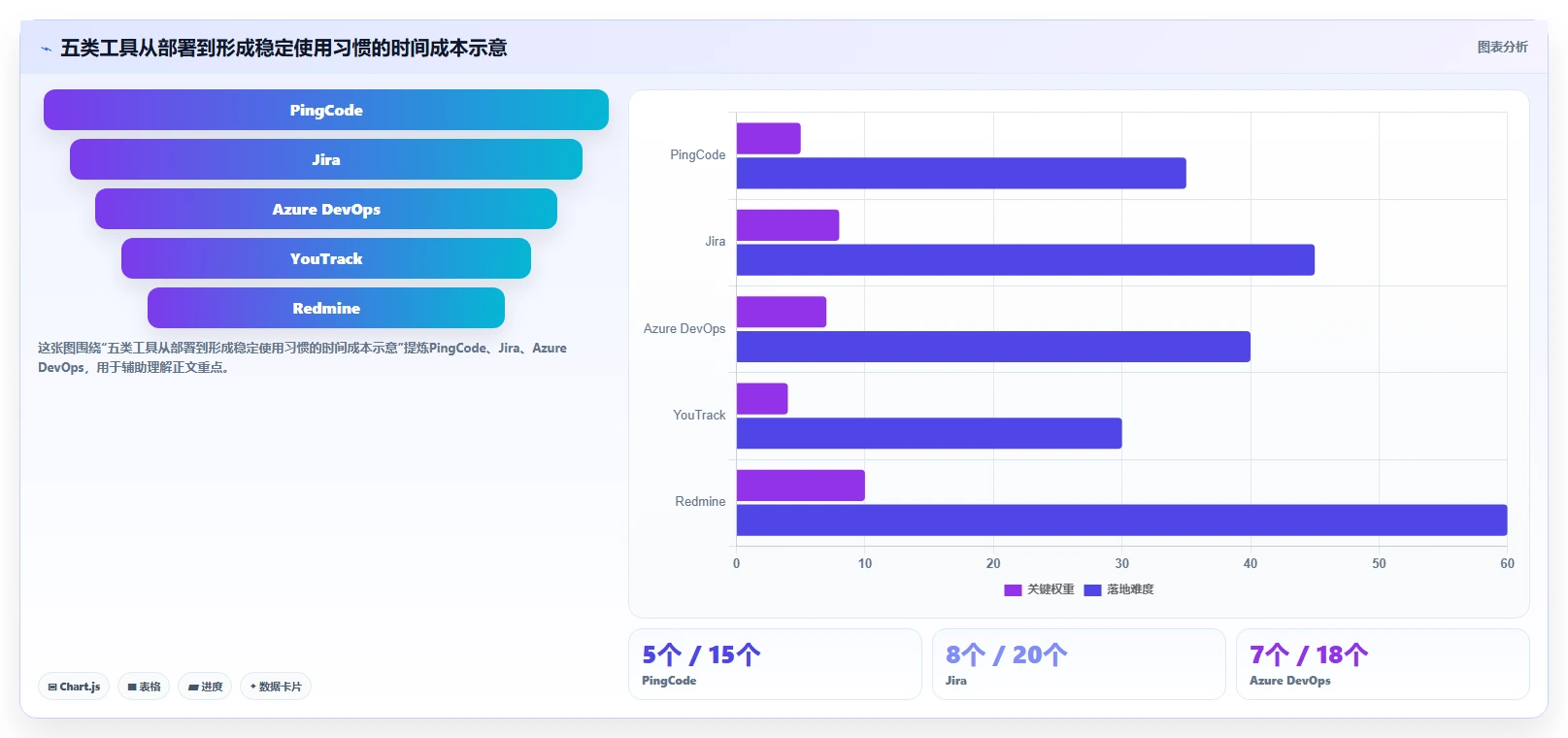Click the 图表分析 label in the header
Image resolution: width=1568 pixels, height=738 pixels.
point(1502,47)
